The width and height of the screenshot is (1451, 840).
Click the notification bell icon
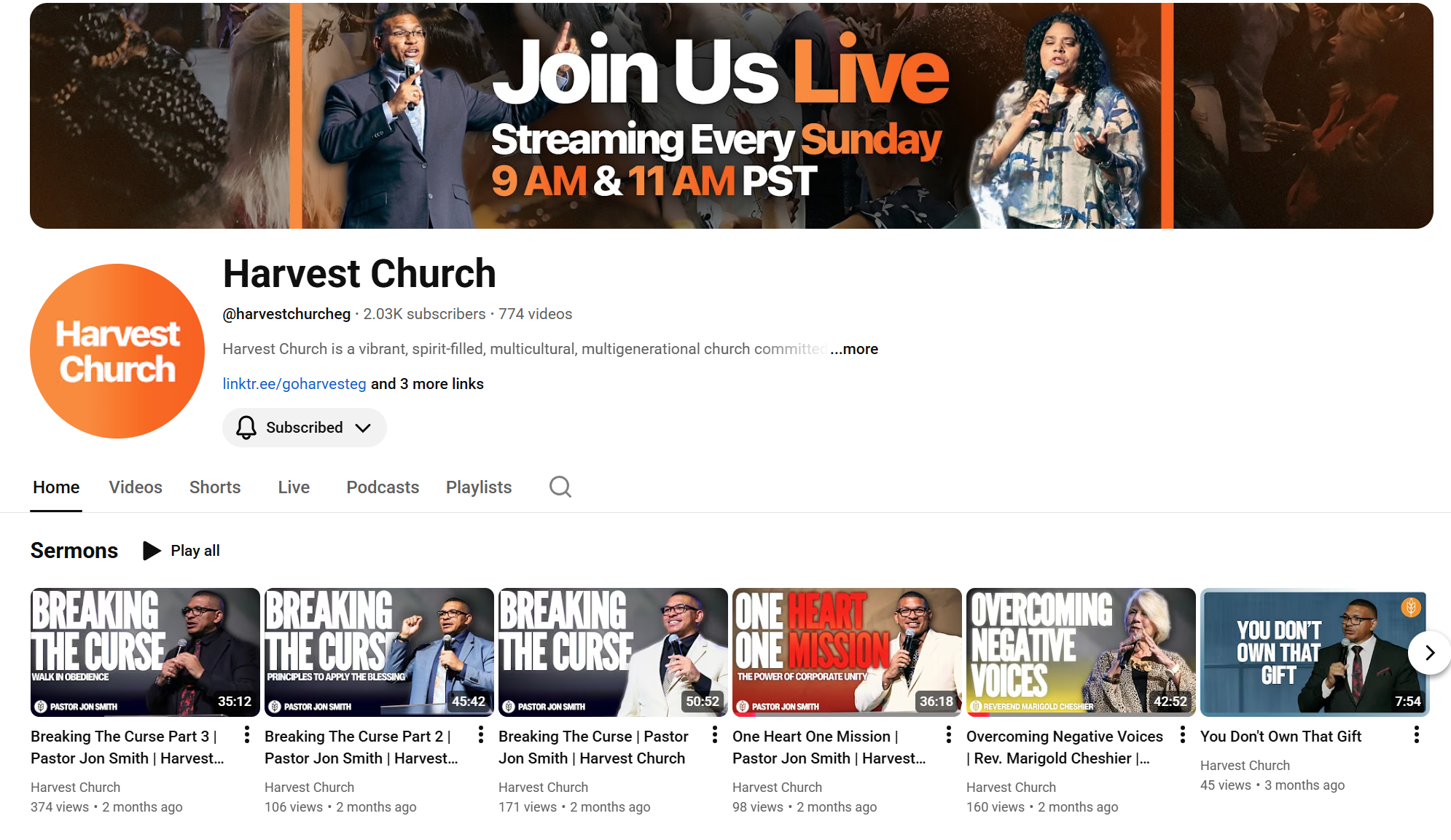click(246, 428)
